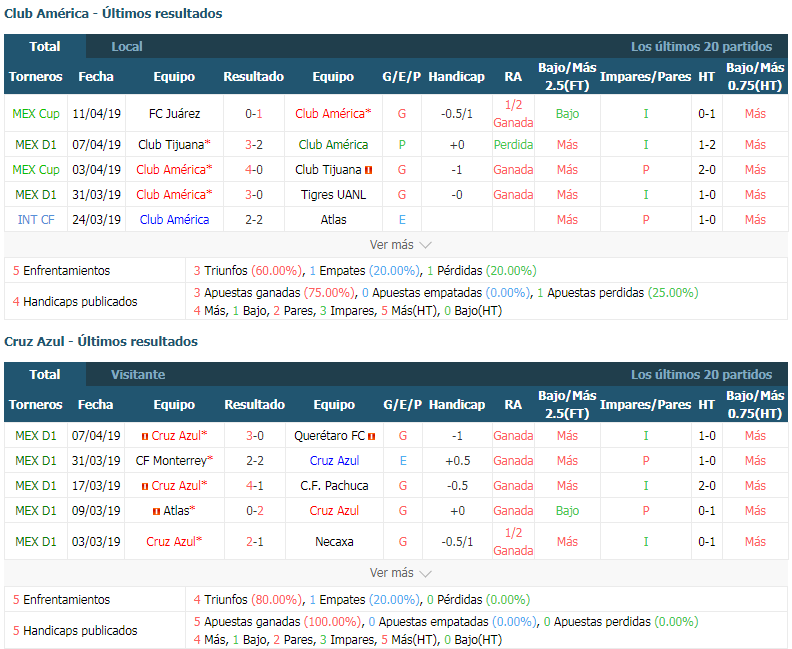Click 3 Apuestas ganadas (75.00%) text

(x=274, y=292)
